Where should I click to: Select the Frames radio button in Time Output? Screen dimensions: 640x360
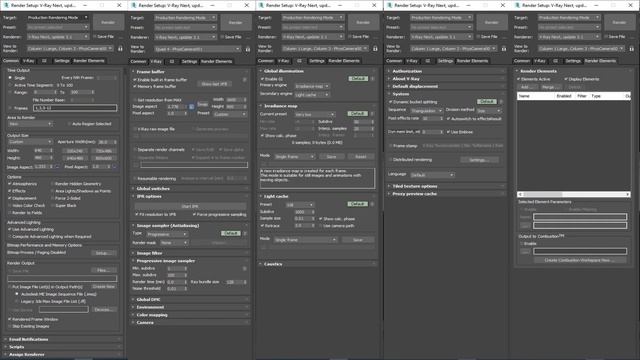tap(10, 108)
